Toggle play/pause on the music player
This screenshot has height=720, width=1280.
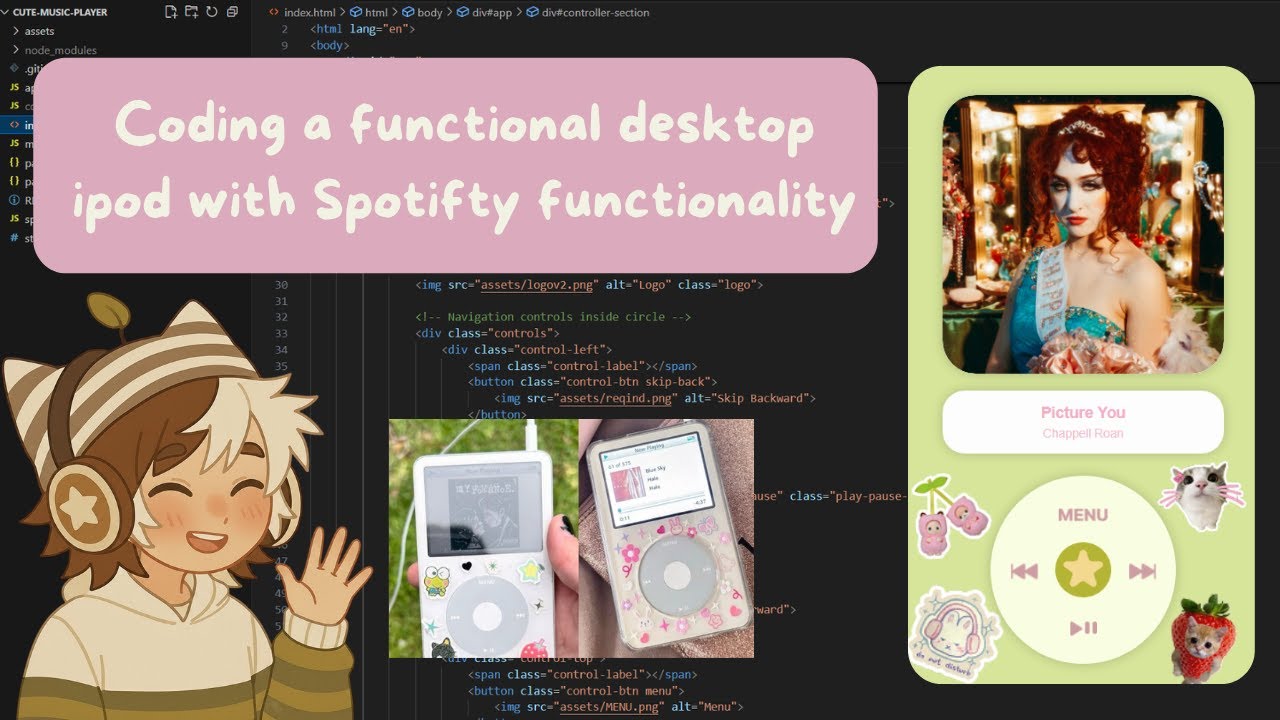coord(1084,628)
